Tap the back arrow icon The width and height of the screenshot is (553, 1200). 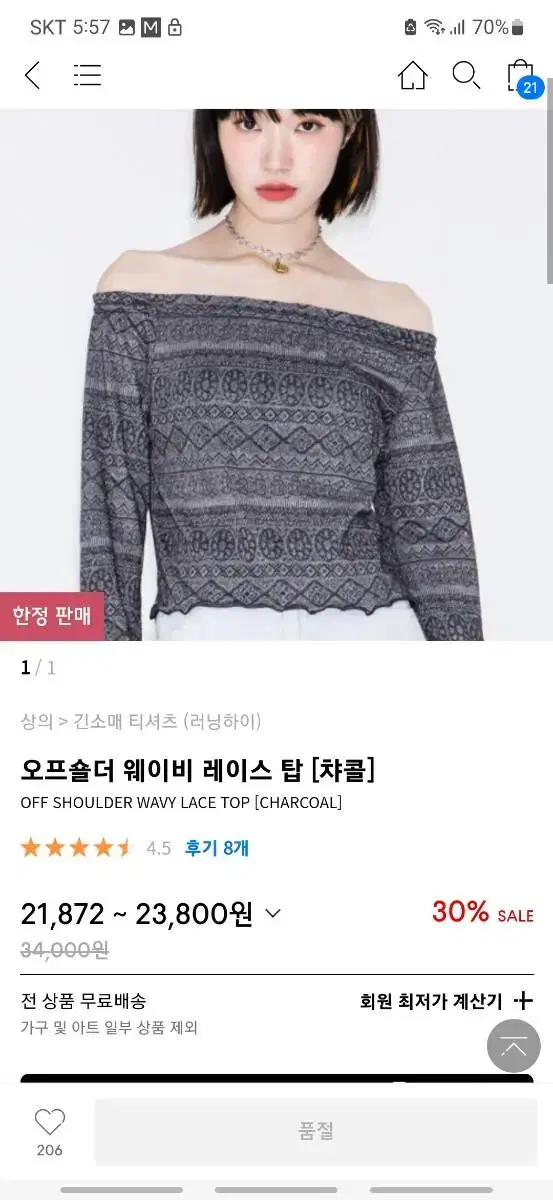(32, 75)
